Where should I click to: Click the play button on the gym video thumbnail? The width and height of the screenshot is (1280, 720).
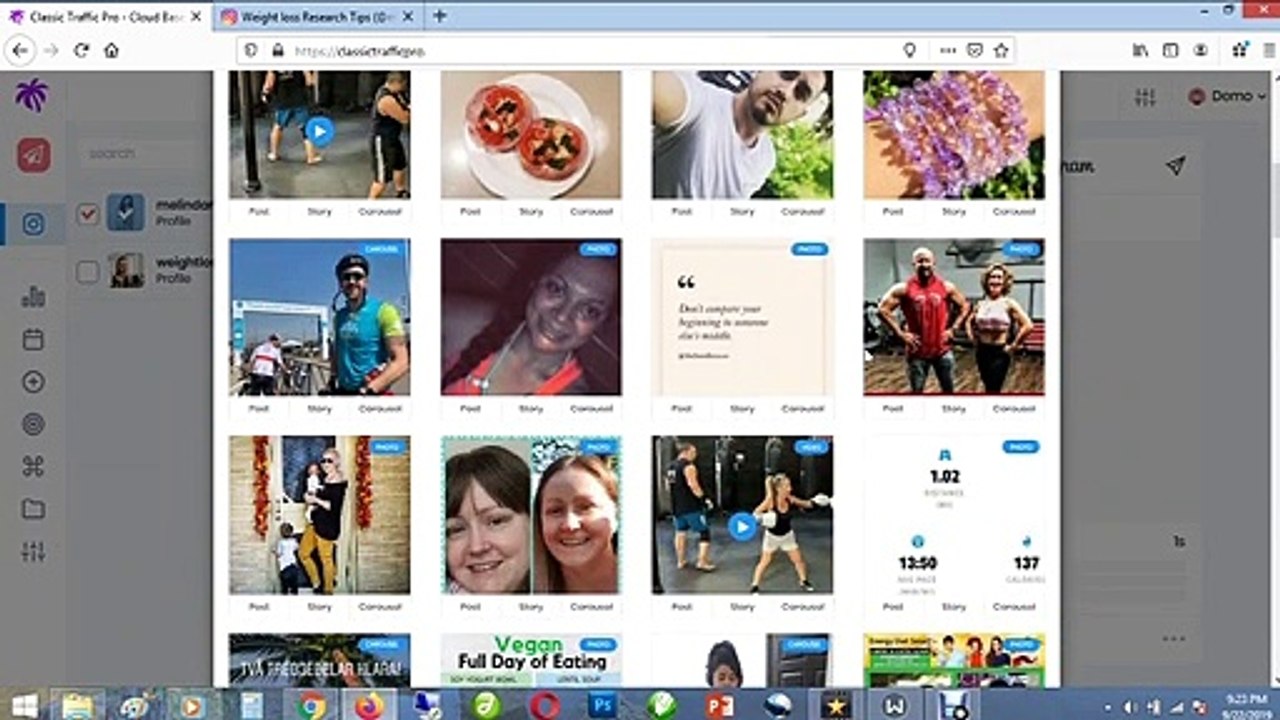[319, 130]
